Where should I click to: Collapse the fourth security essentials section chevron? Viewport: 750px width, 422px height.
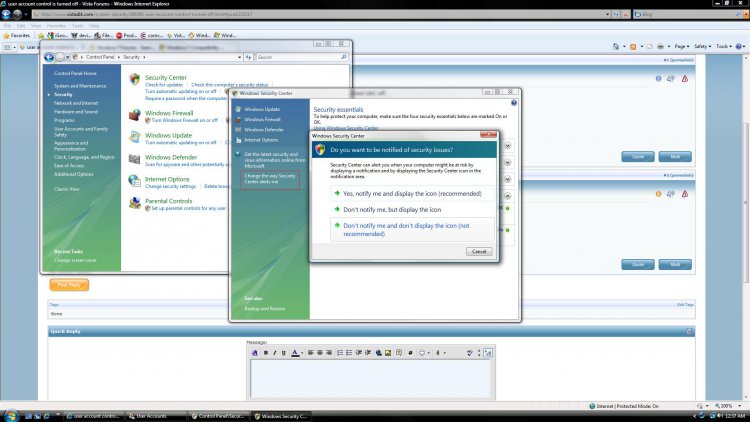507,196
